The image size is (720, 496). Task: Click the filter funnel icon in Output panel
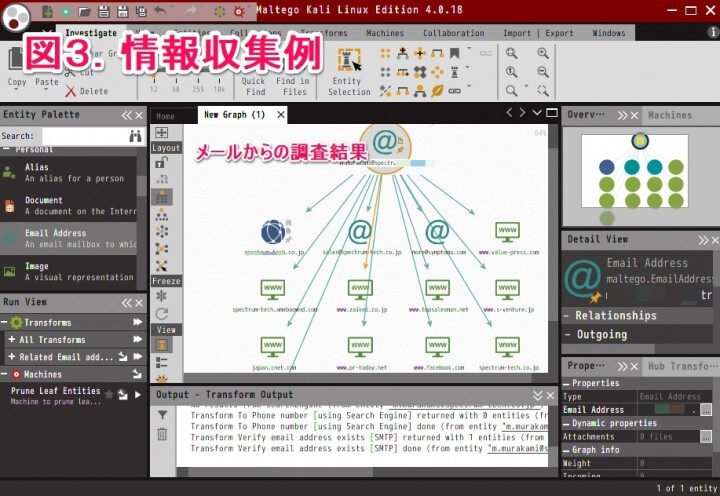pos(162,415)
